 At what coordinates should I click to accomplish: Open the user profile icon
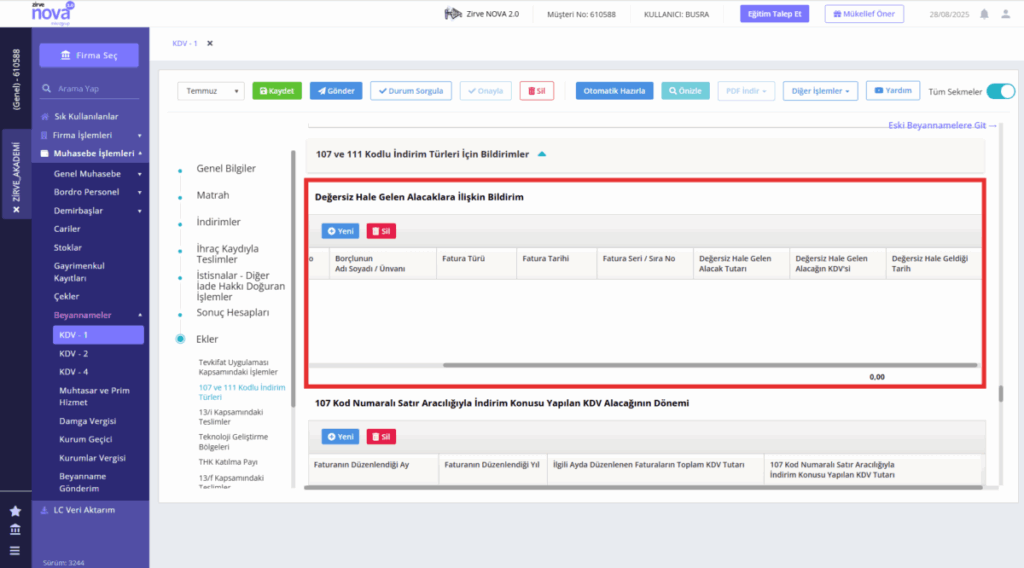point(1006,14)
